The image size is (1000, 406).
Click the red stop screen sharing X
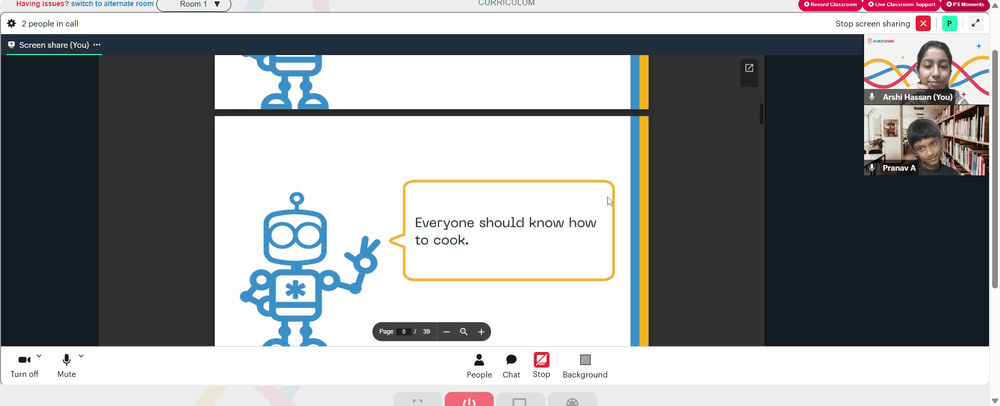pos(923,24)
